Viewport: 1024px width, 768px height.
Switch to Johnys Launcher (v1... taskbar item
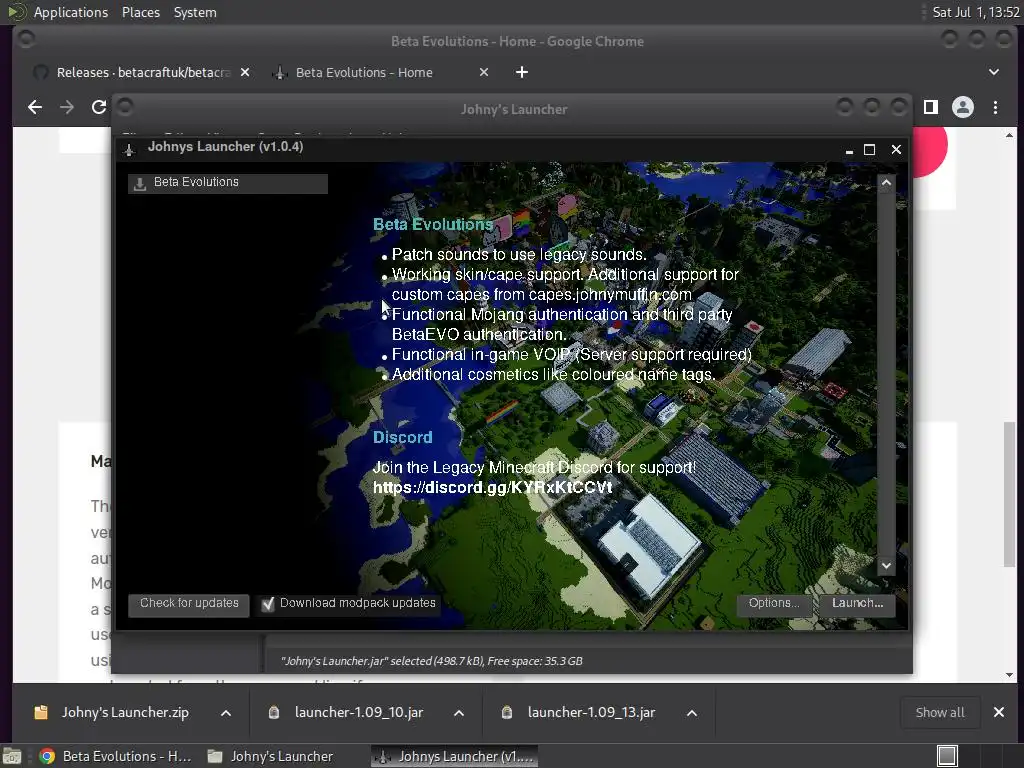(455, 756)
